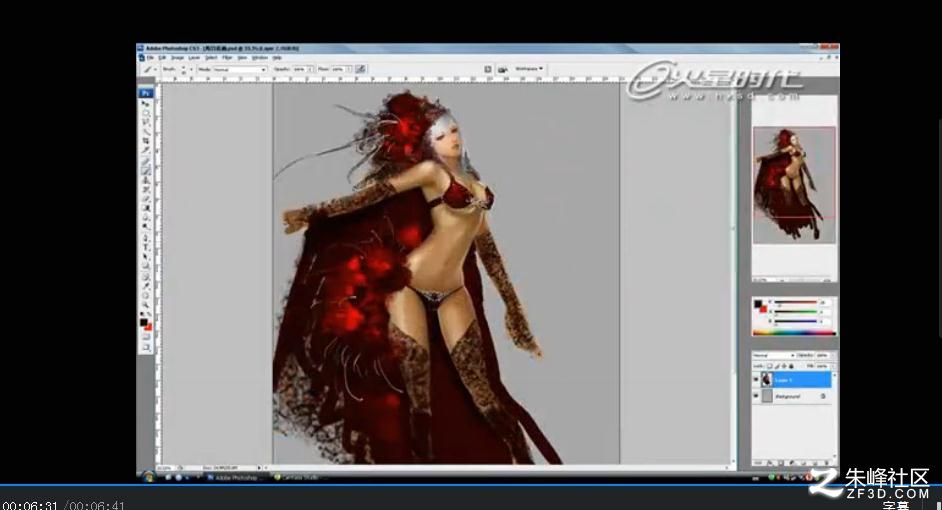
Task: Click foreground color swatch in toolbox
Action: [144, 322]
